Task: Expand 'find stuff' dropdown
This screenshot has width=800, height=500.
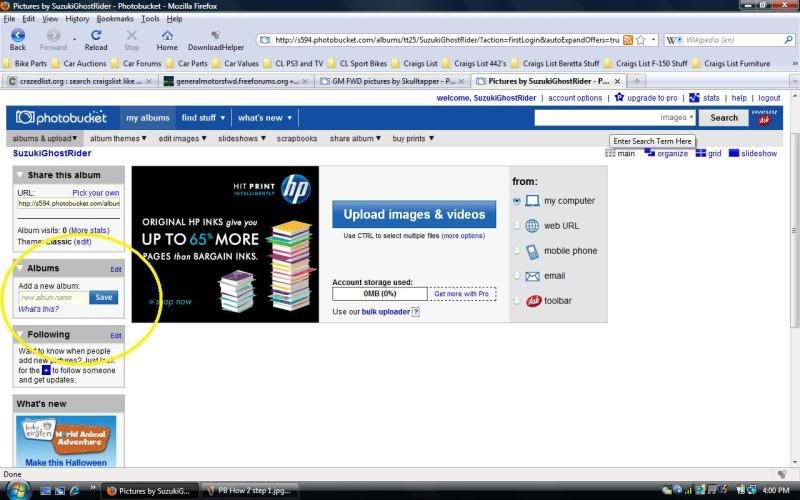Action: pyautogui.click(x=203, y=118)
